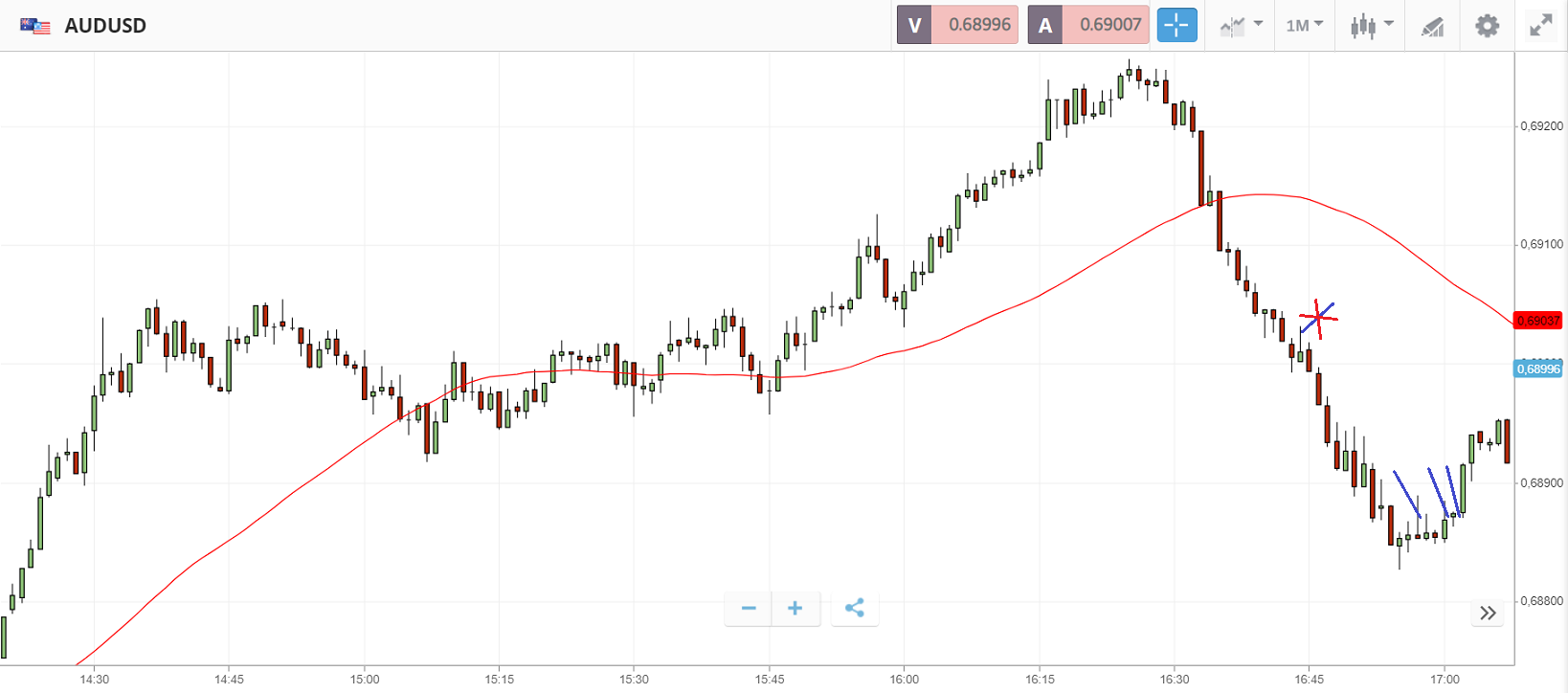This screenshot has height=693, width=1568.
Task: Open the drawing tools pencil icon
Action: click(1432, 26)
